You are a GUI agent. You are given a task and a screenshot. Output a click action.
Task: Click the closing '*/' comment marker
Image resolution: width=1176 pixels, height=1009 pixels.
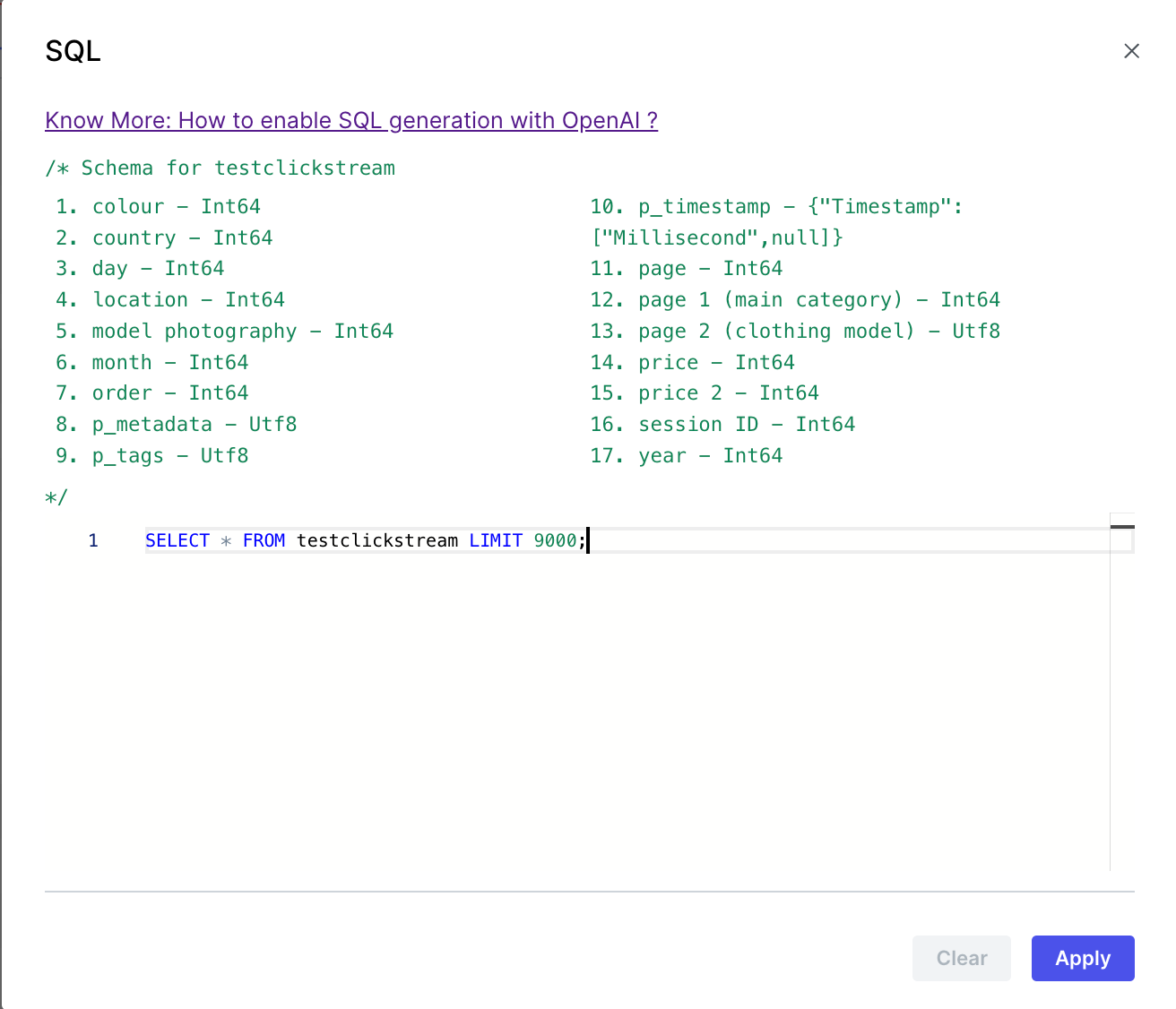(x=56, y=496)
